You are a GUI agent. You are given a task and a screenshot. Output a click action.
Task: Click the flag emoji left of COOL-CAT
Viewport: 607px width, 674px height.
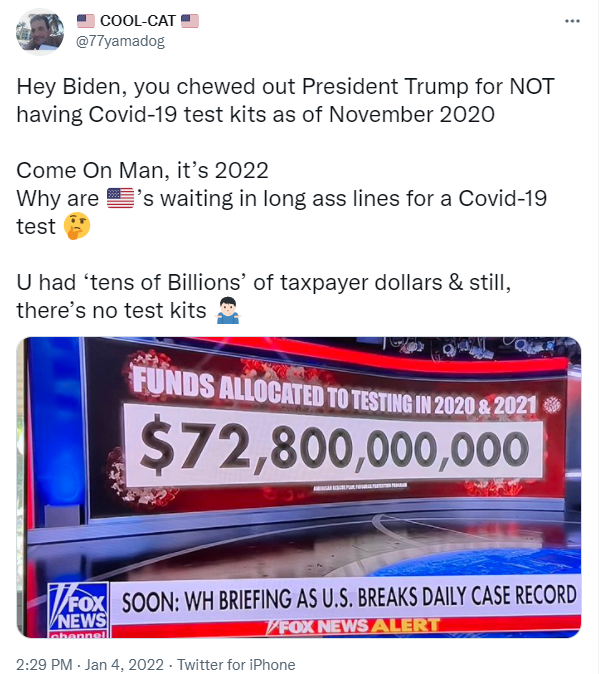point(86,21)
